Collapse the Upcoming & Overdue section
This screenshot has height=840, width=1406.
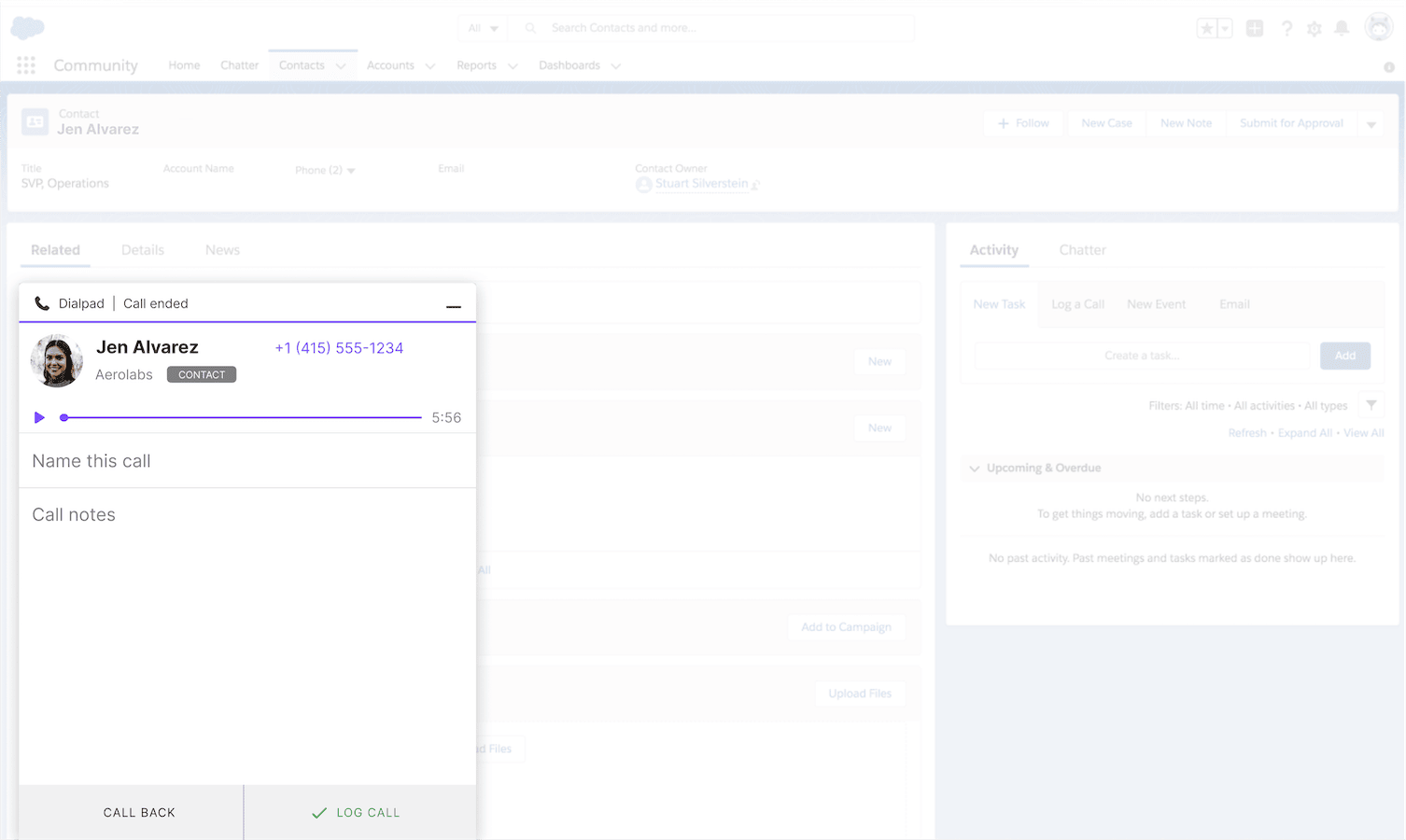tap(975, 468)
